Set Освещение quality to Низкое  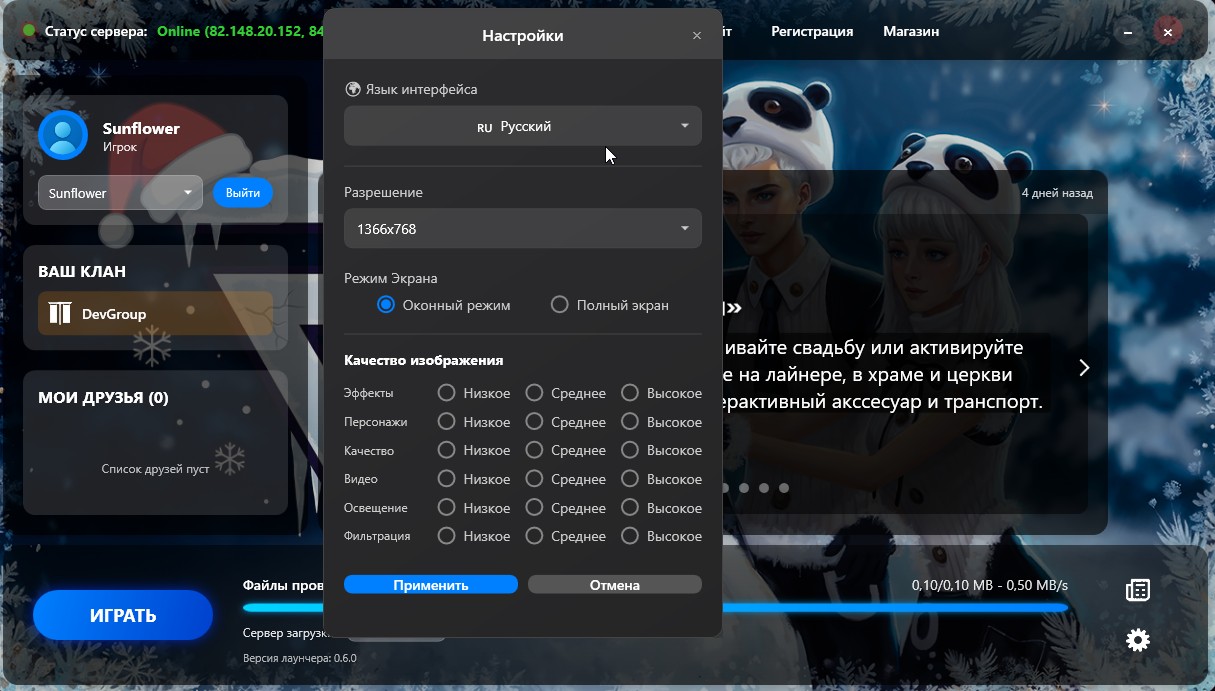click(x=447, y=508)
